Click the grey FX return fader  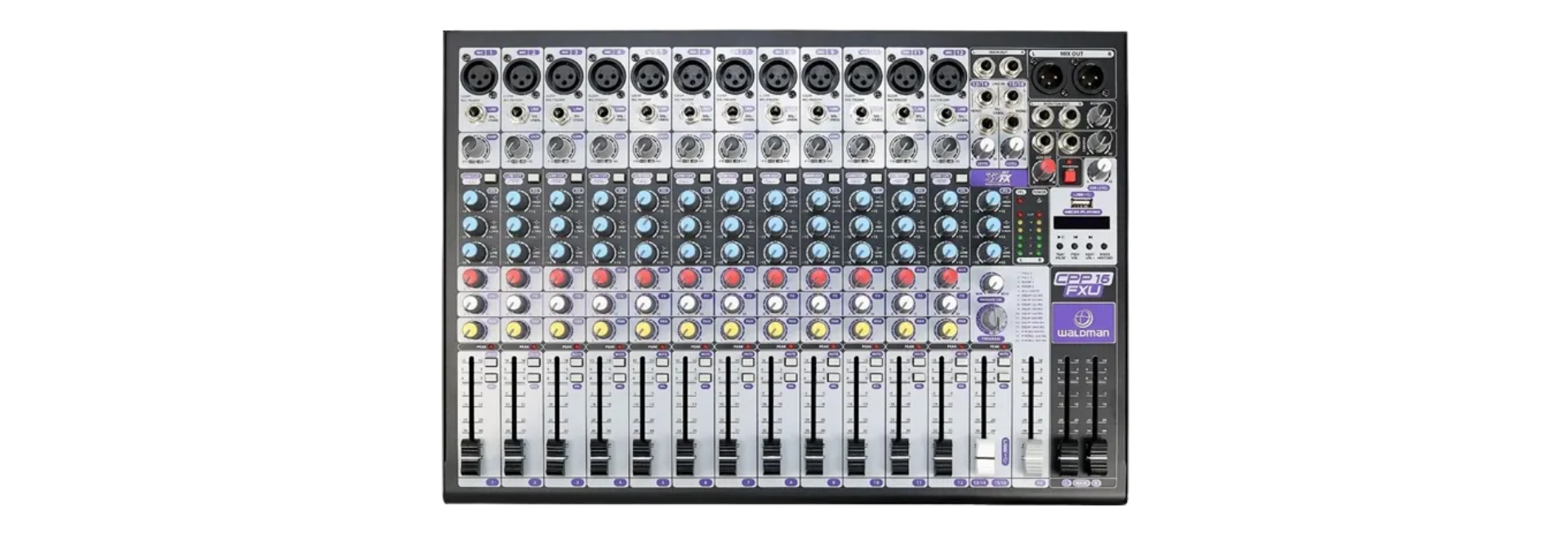1033,458
